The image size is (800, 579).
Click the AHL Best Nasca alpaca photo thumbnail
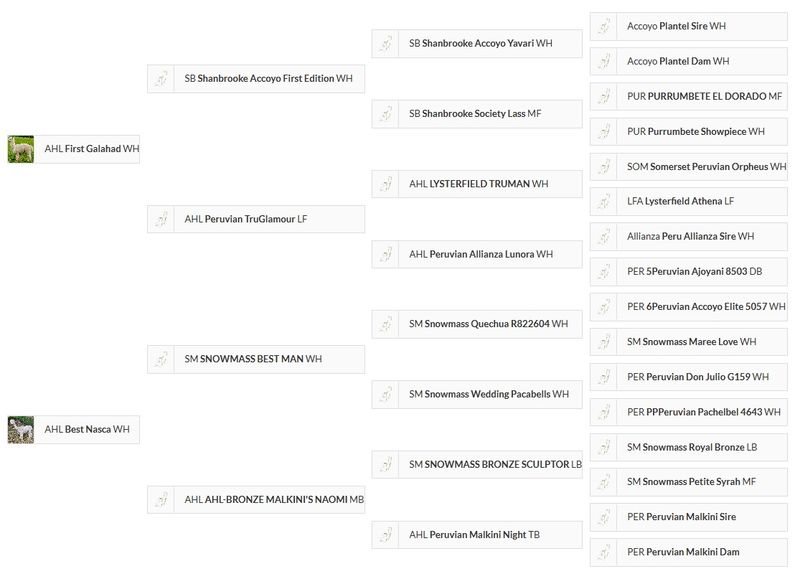click(x=21, y=430)
